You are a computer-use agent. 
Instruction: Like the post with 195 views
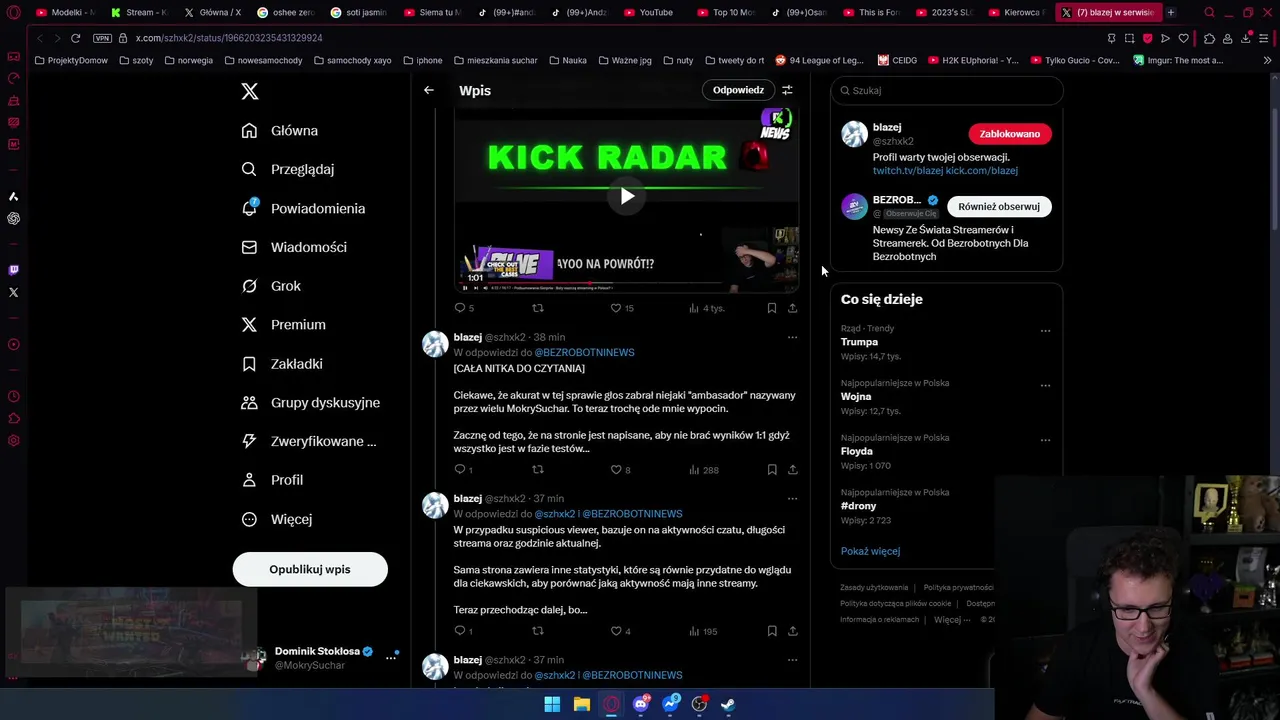(x=621, y=631)
